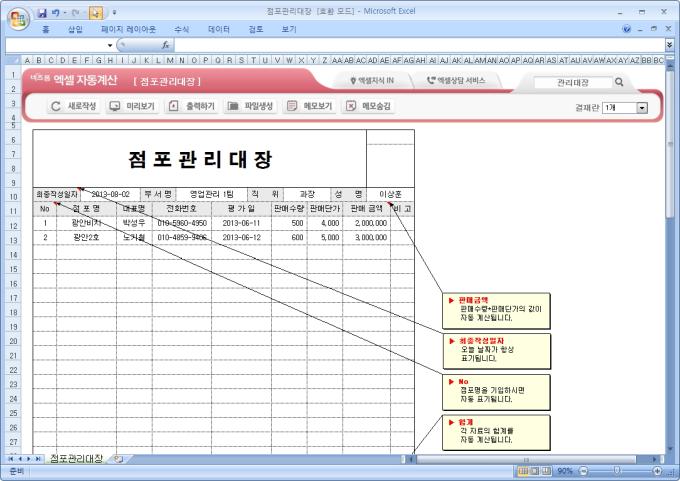Click the Redo icon

[75, 13]
